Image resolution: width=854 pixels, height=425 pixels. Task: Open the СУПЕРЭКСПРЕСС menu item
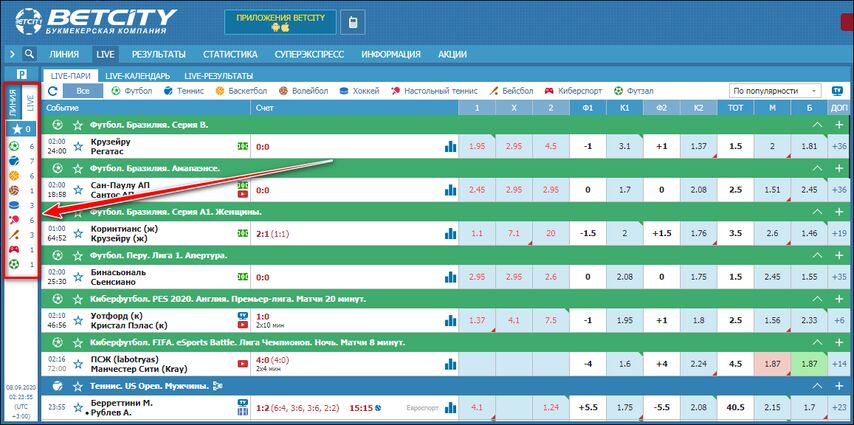309,54
